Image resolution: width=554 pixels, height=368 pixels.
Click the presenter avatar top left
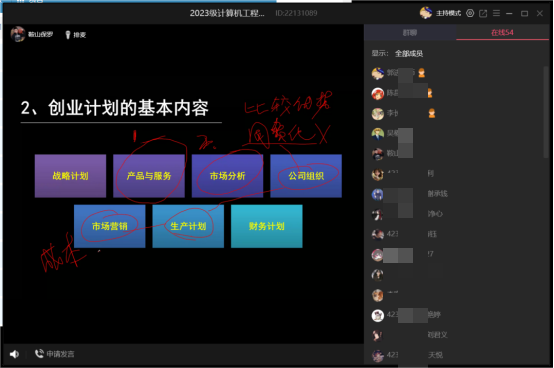pos(18,34)
